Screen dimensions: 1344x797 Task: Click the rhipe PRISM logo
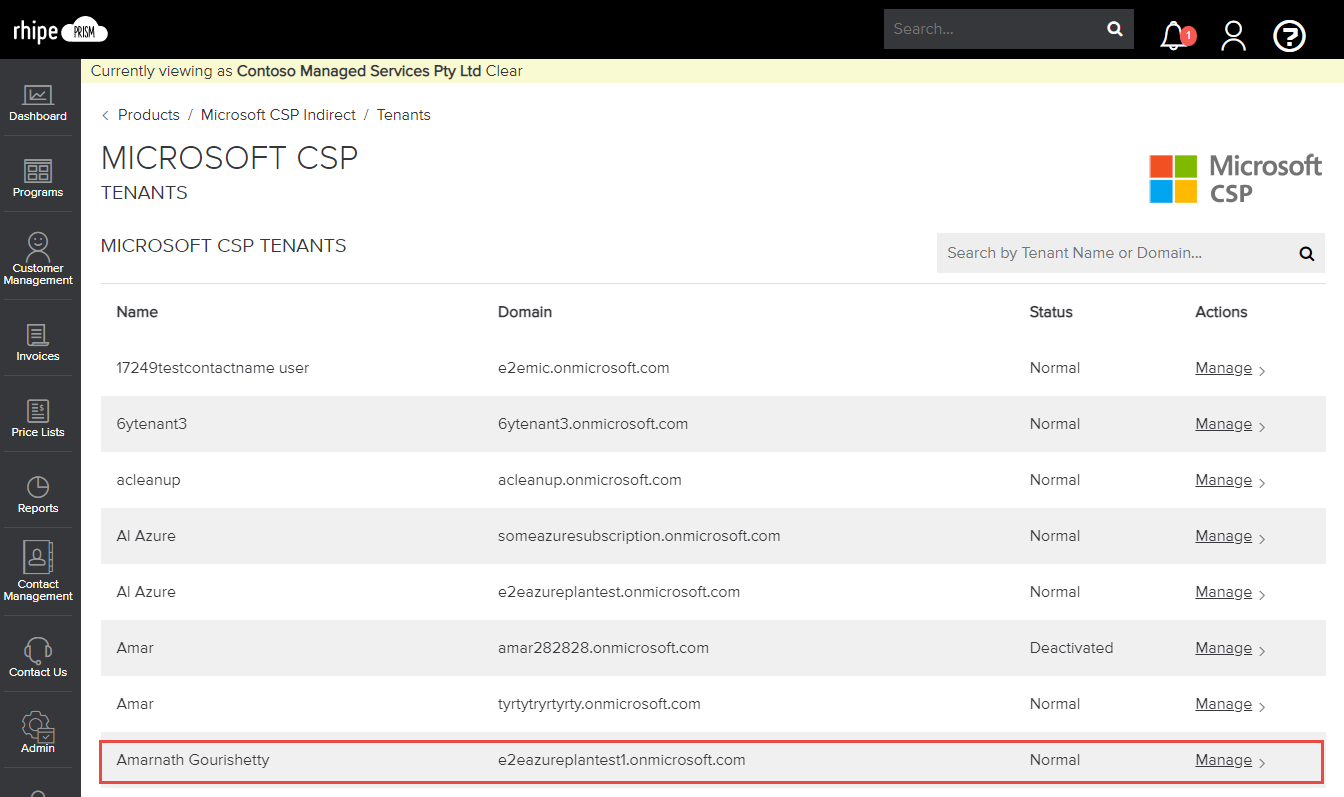pos(60,29)
